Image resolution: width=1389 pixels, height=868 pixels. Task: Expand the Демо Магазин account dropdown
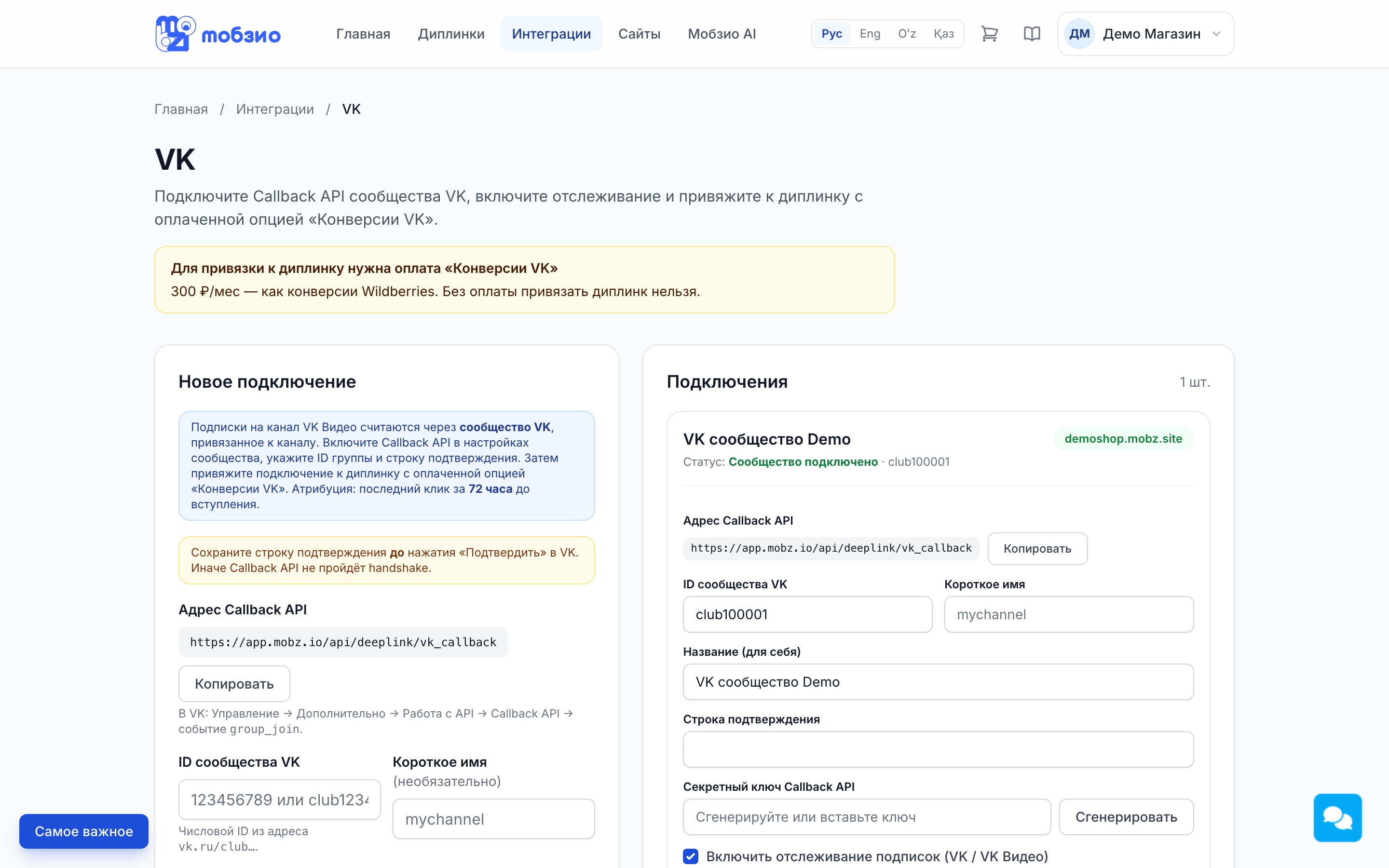(1145, 34)
